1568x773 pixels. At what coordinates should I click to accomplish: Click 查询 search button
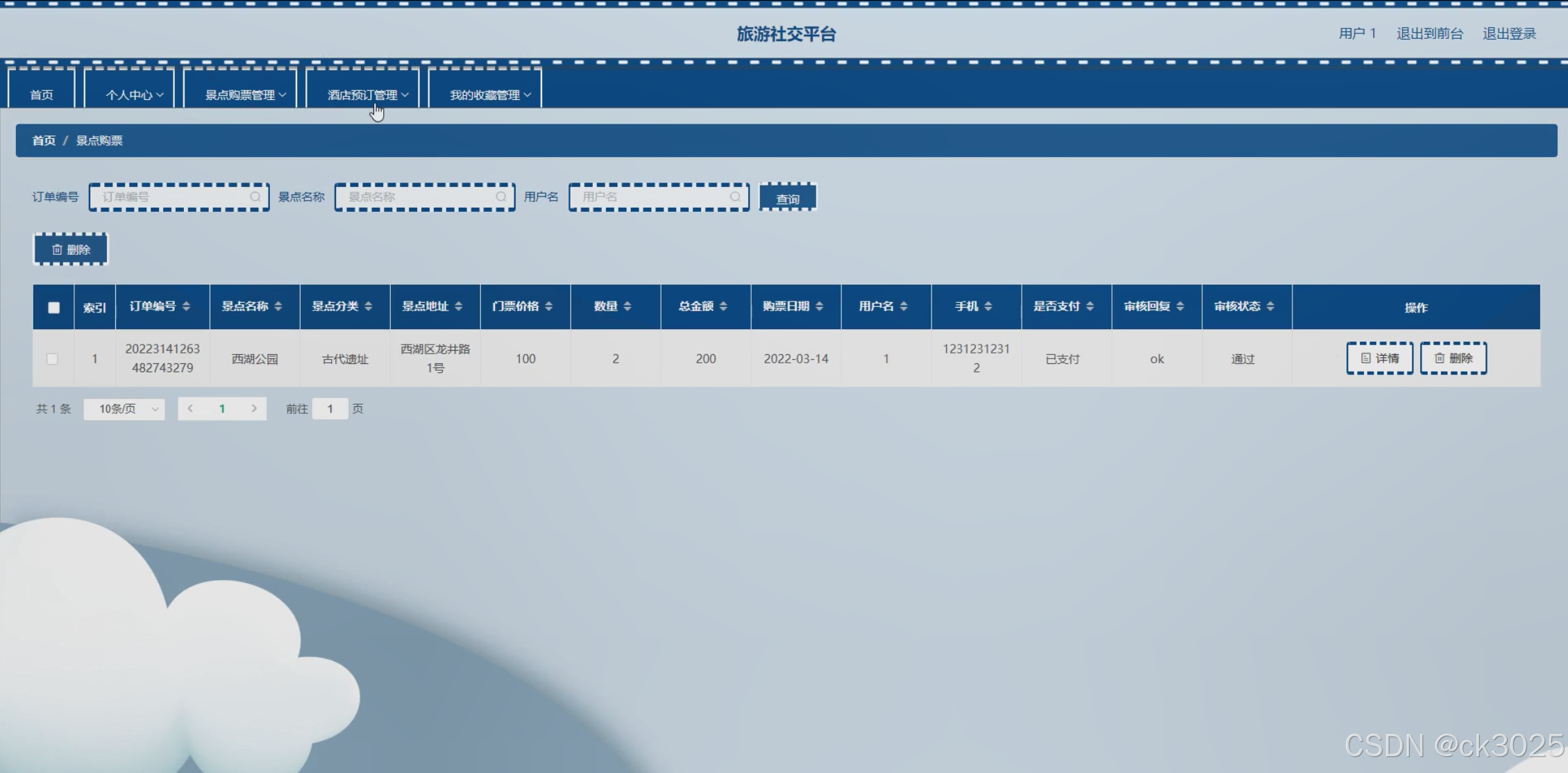coord(788,198)
